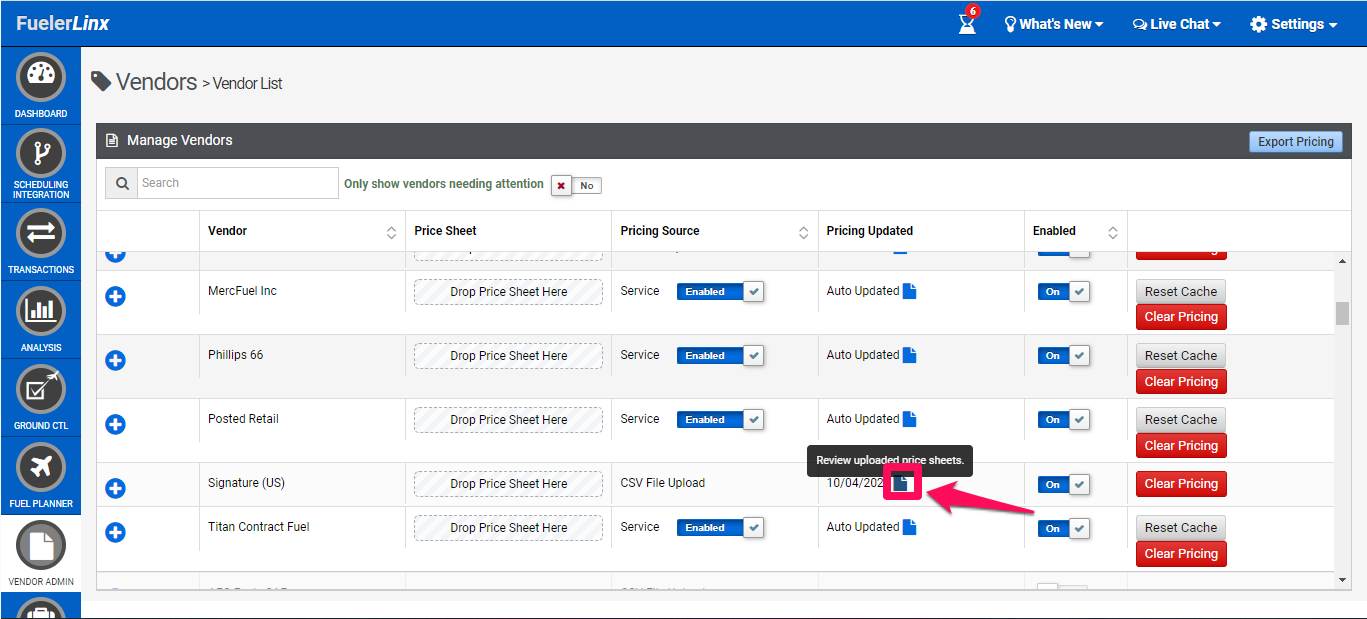The height and width of the screenshot is (619, 1367).
Task: Open the Fuel Planner sidebar icon
Action: click(x=41, y=467)
